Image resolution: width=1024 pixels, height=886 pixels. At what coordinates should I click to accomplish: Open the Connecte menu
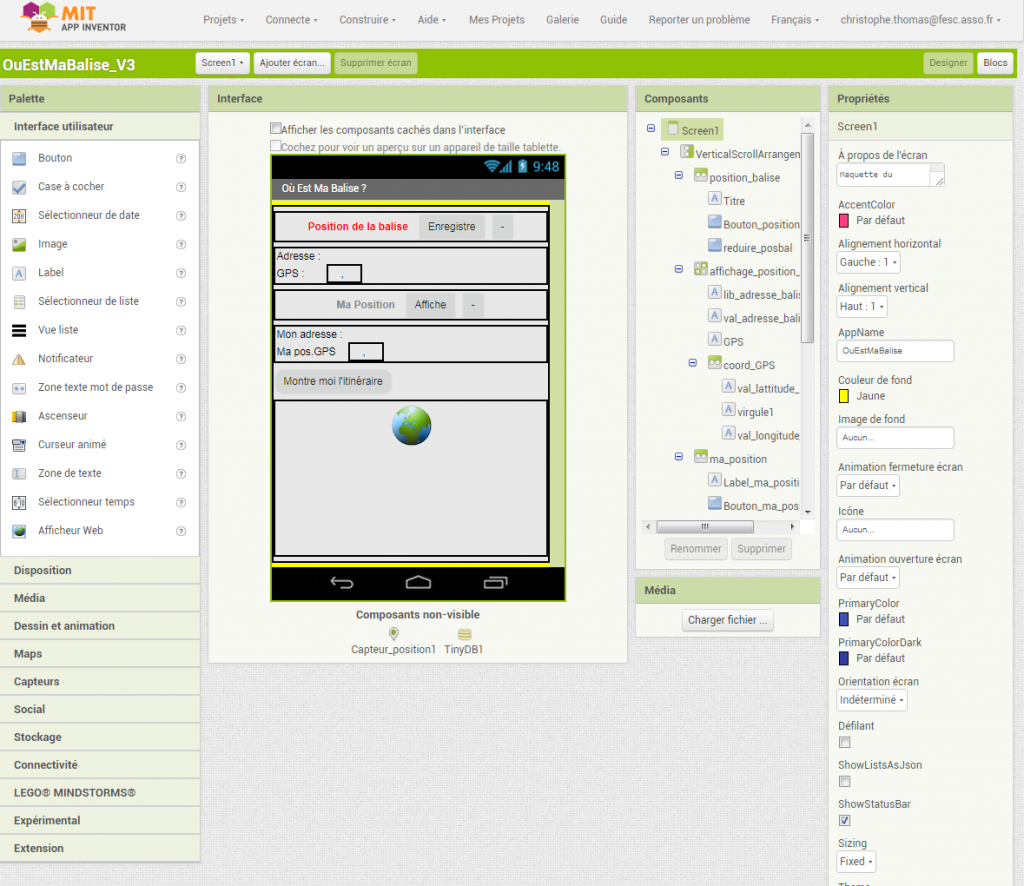pyautogui.click(x=291, y=20)
